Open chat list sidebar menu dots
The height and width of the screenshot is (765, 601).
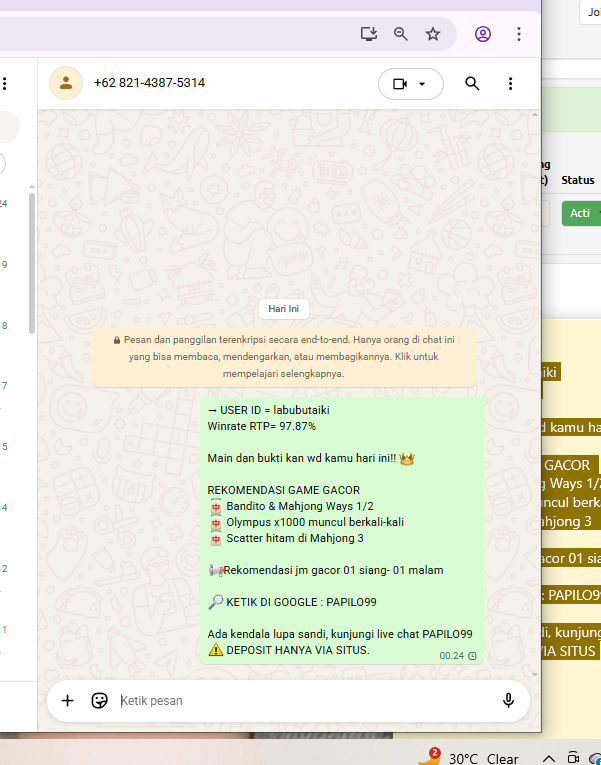coord(4,83)
